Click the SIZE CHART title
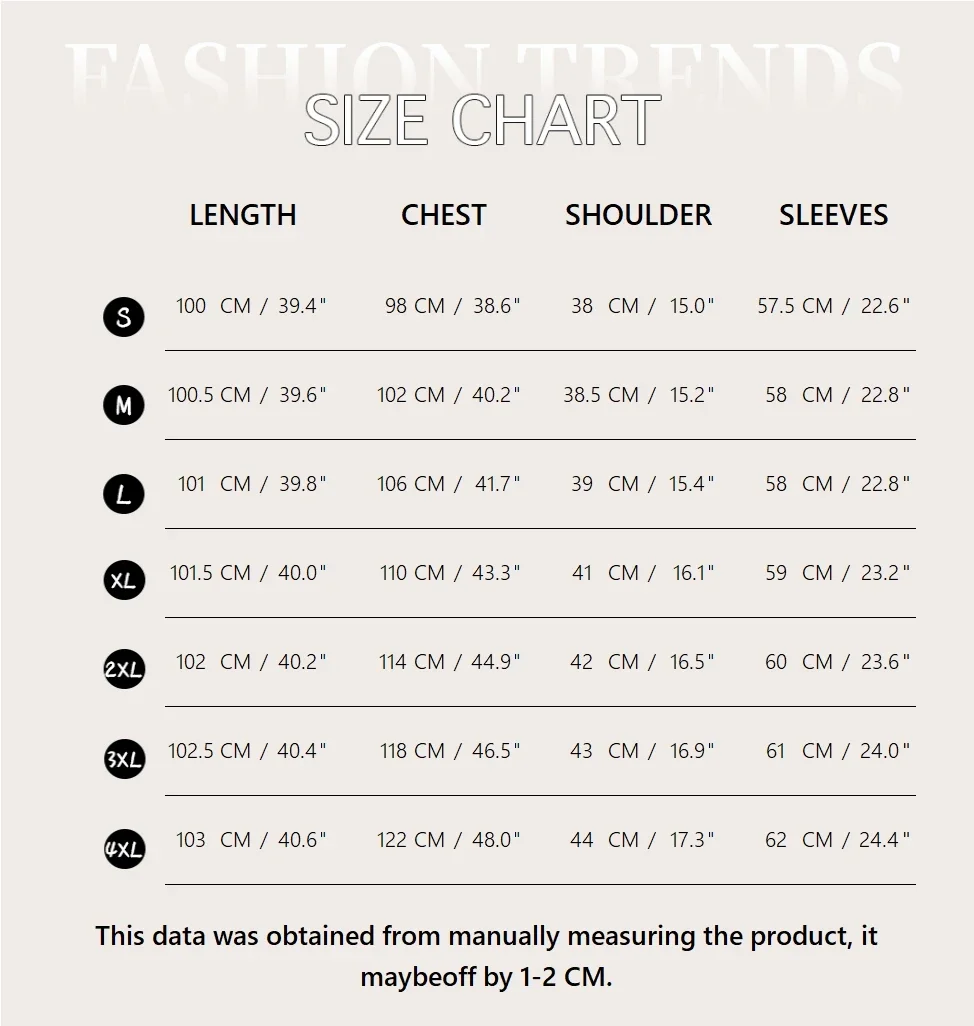The image size is (974, 1026). pos(482,120)
